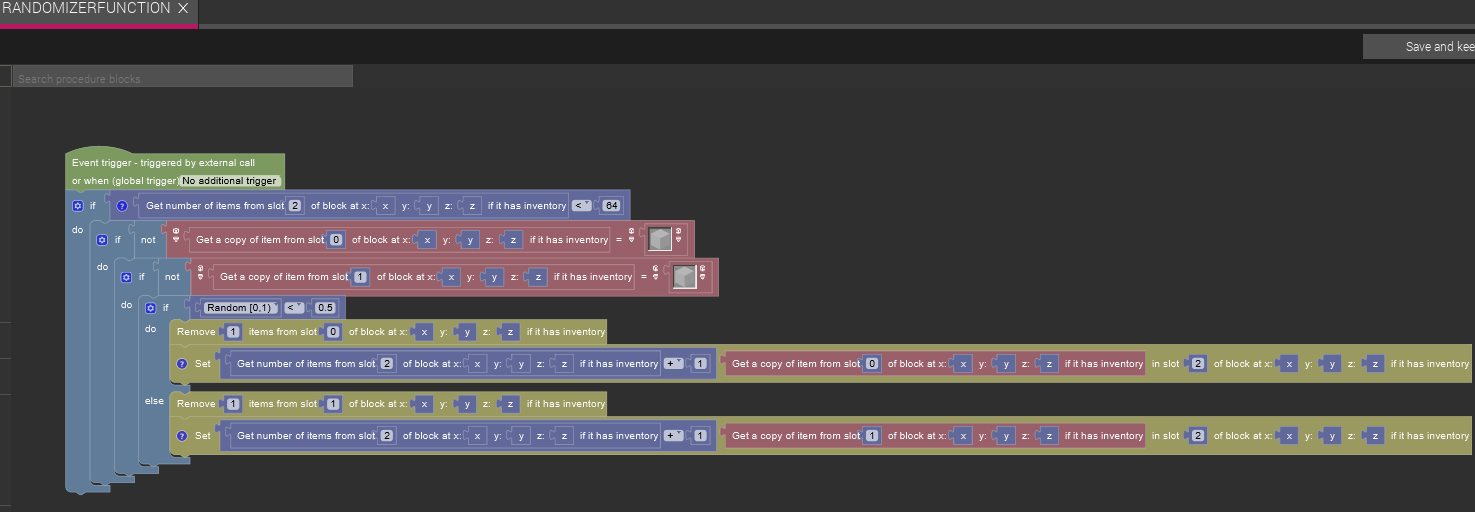Open the less-than operator dropdown before 0.5
The height and width of the screenshot is (512, 1475).
(x=293, y=308)
